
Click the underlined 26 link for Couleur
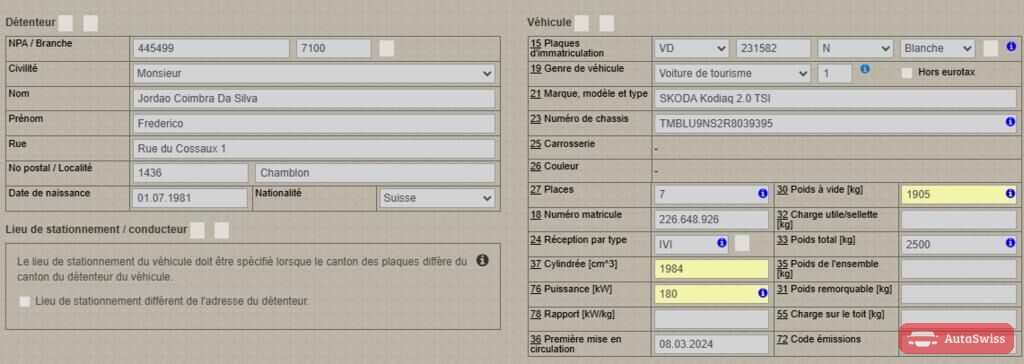(x=536, y=166)
